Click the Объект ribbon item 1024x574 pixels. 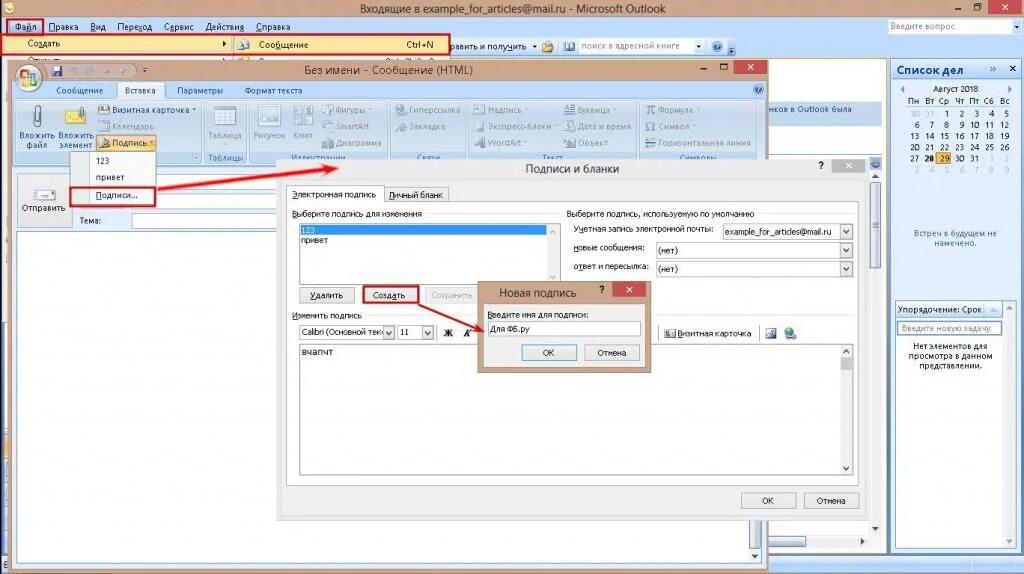586,143
